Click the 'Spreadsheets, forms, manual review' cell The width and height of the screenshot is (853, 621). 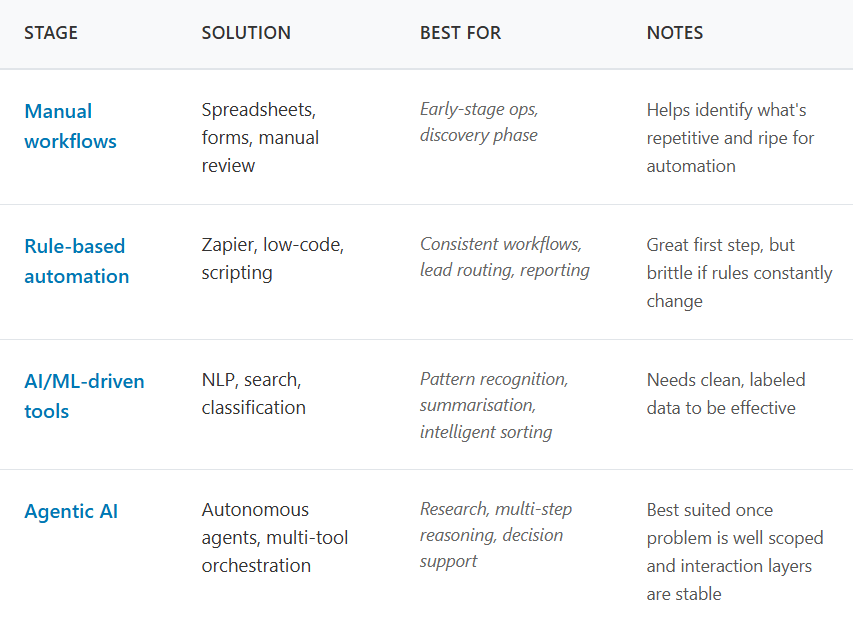point(260,138)
